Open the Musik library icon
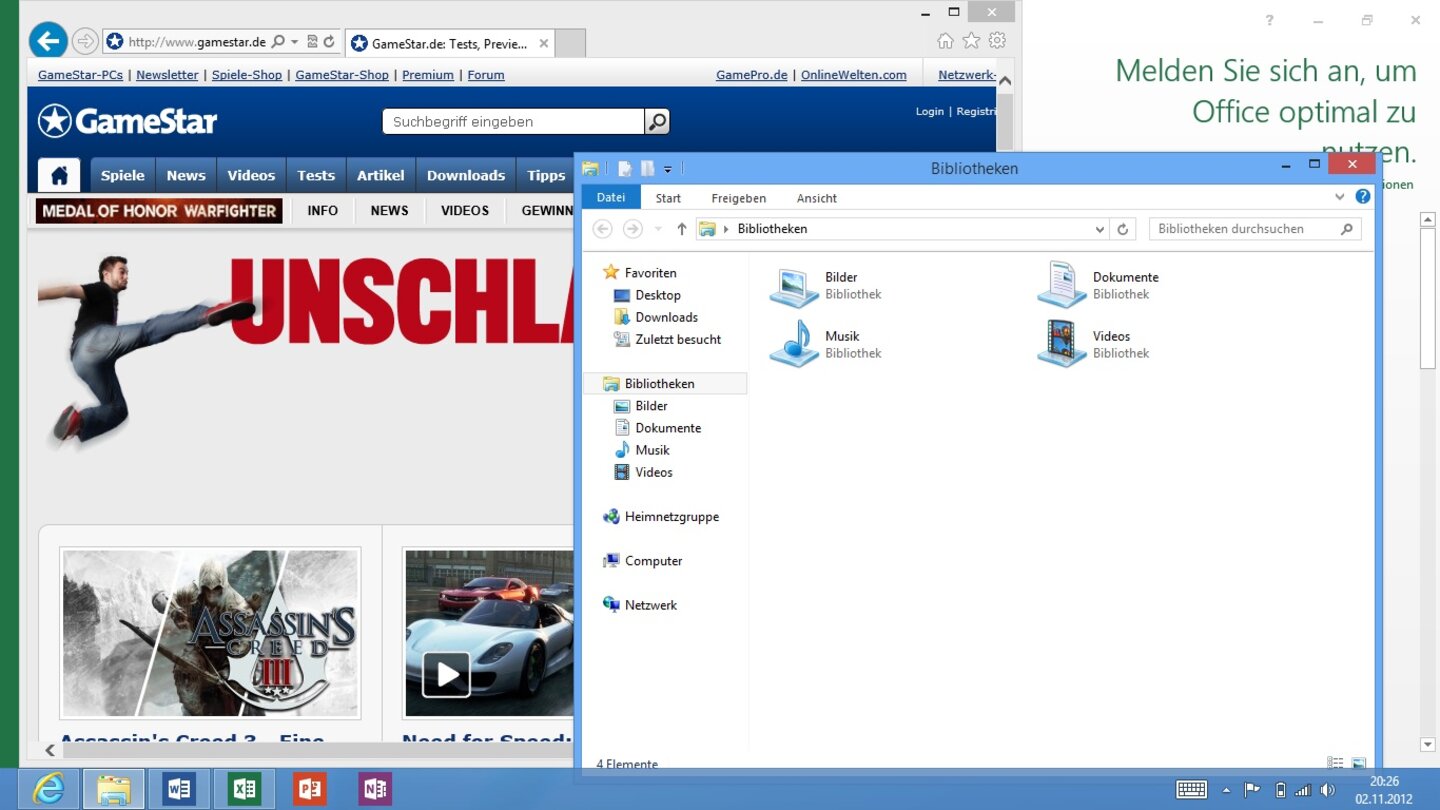1440x810 pixels. pos(794,344)
